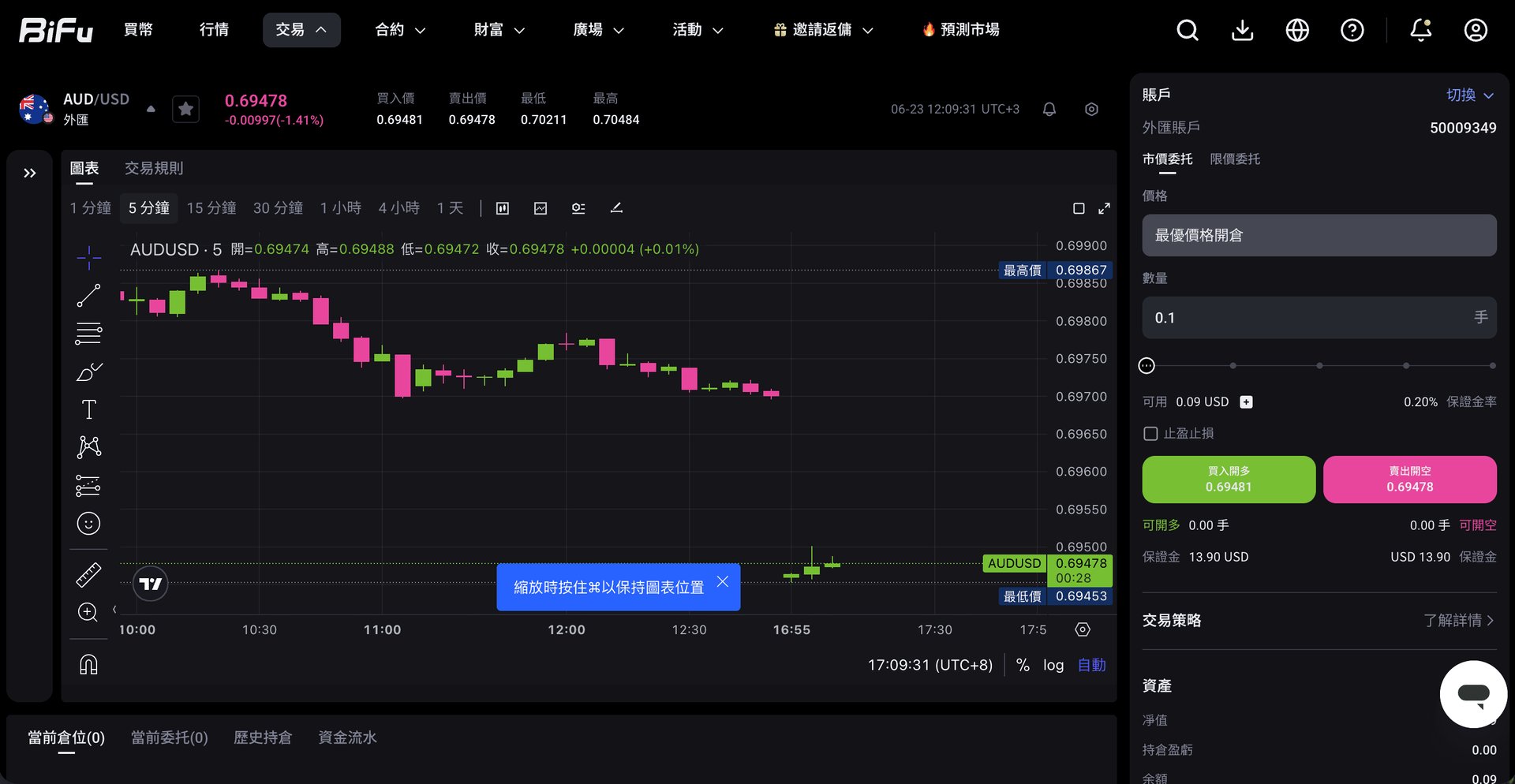Expand the 邀請返傭 dropdown menu
The image size is (1515, 784).
(x=824, y=30)
